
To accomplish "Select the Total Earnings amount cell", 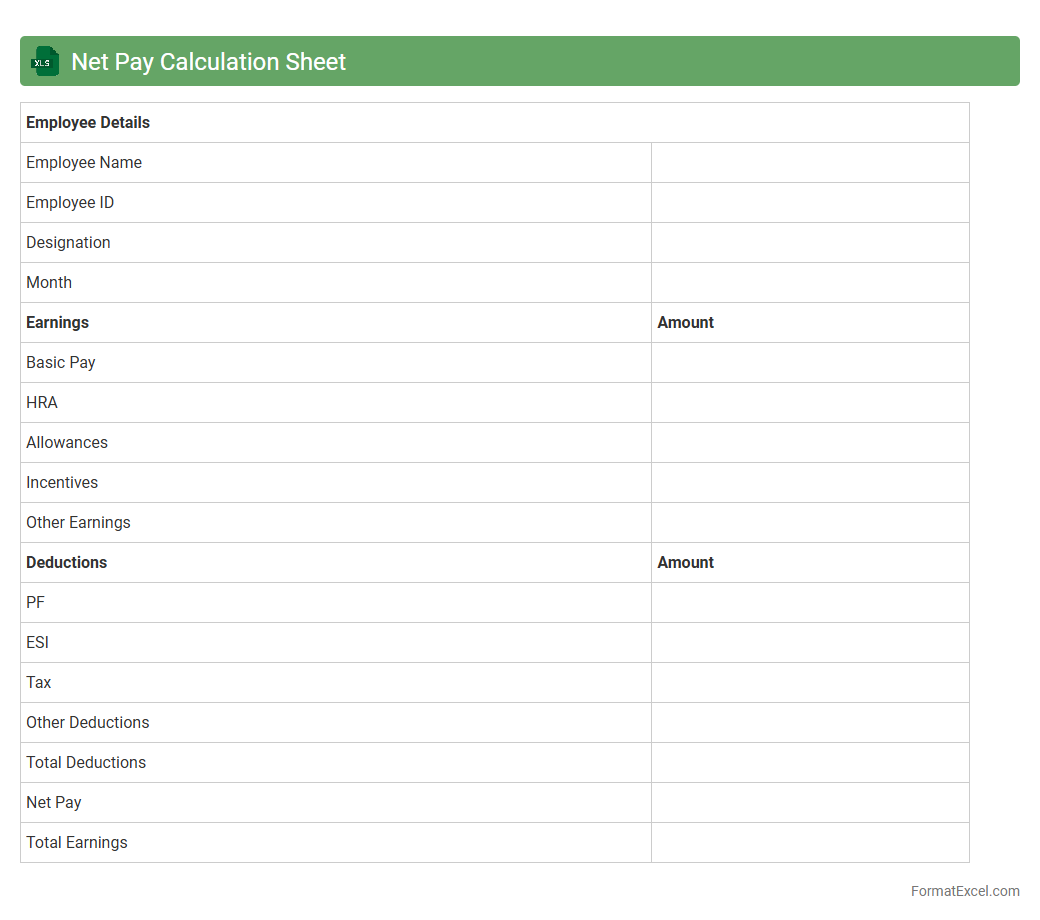I will coord(810,842).
